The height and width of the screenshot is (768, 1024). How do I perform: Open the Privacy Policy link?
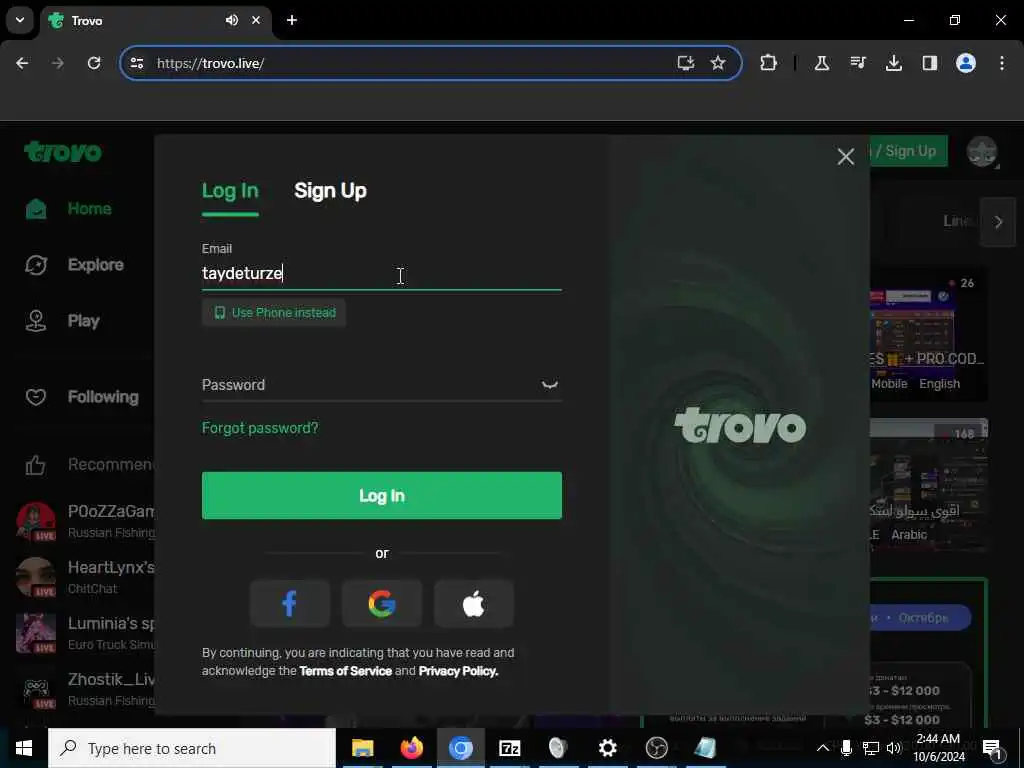tap(458, 671)
